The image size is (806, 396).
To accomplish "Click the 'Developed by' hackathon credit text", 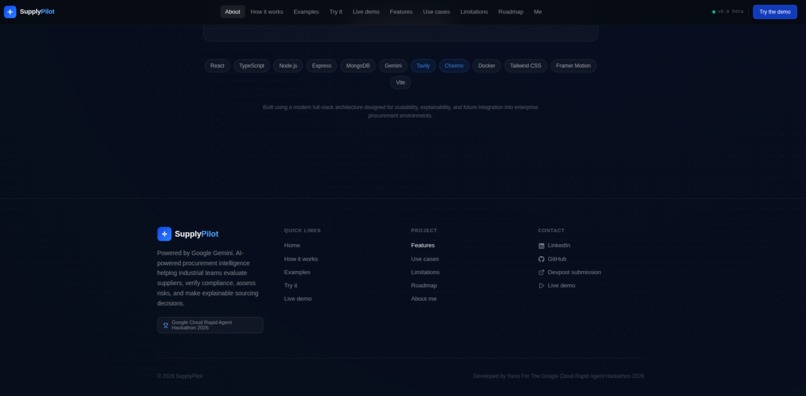I will (x=558, y=376).
